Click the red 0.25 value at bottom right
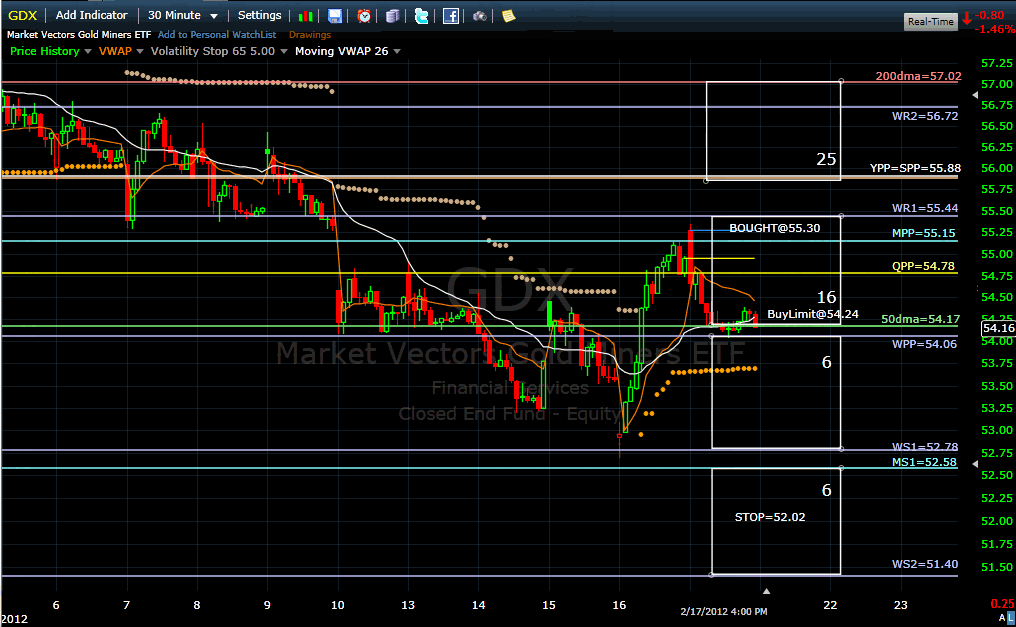This screenshot has width=1016, height=627. click(1002, 603)
